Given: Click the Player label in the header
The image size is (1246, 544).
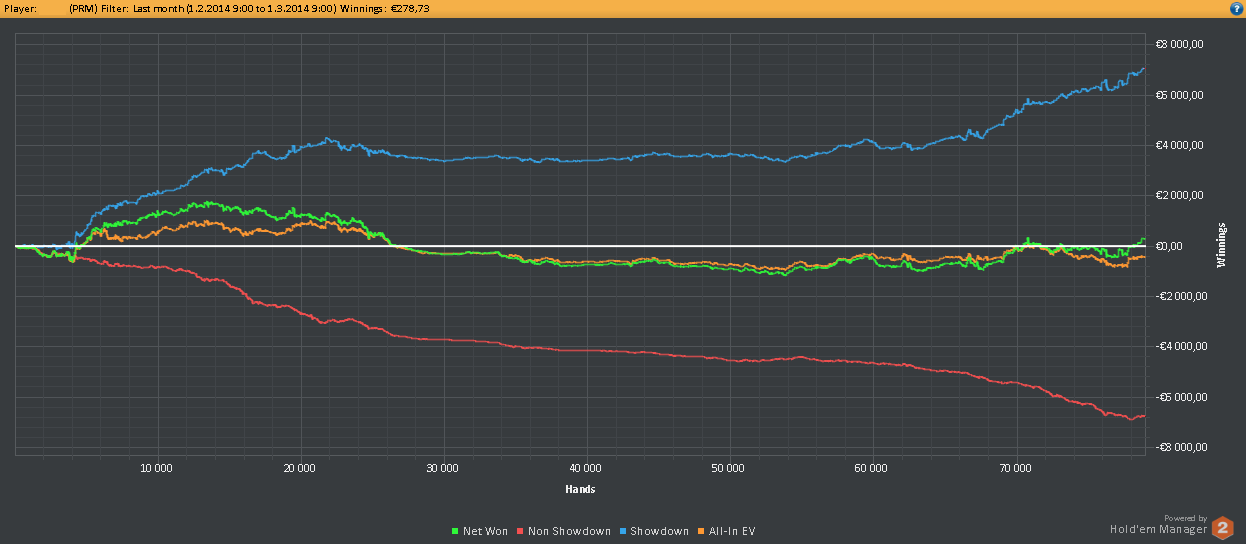Looking at the screenshot, I should coord(20,8).
